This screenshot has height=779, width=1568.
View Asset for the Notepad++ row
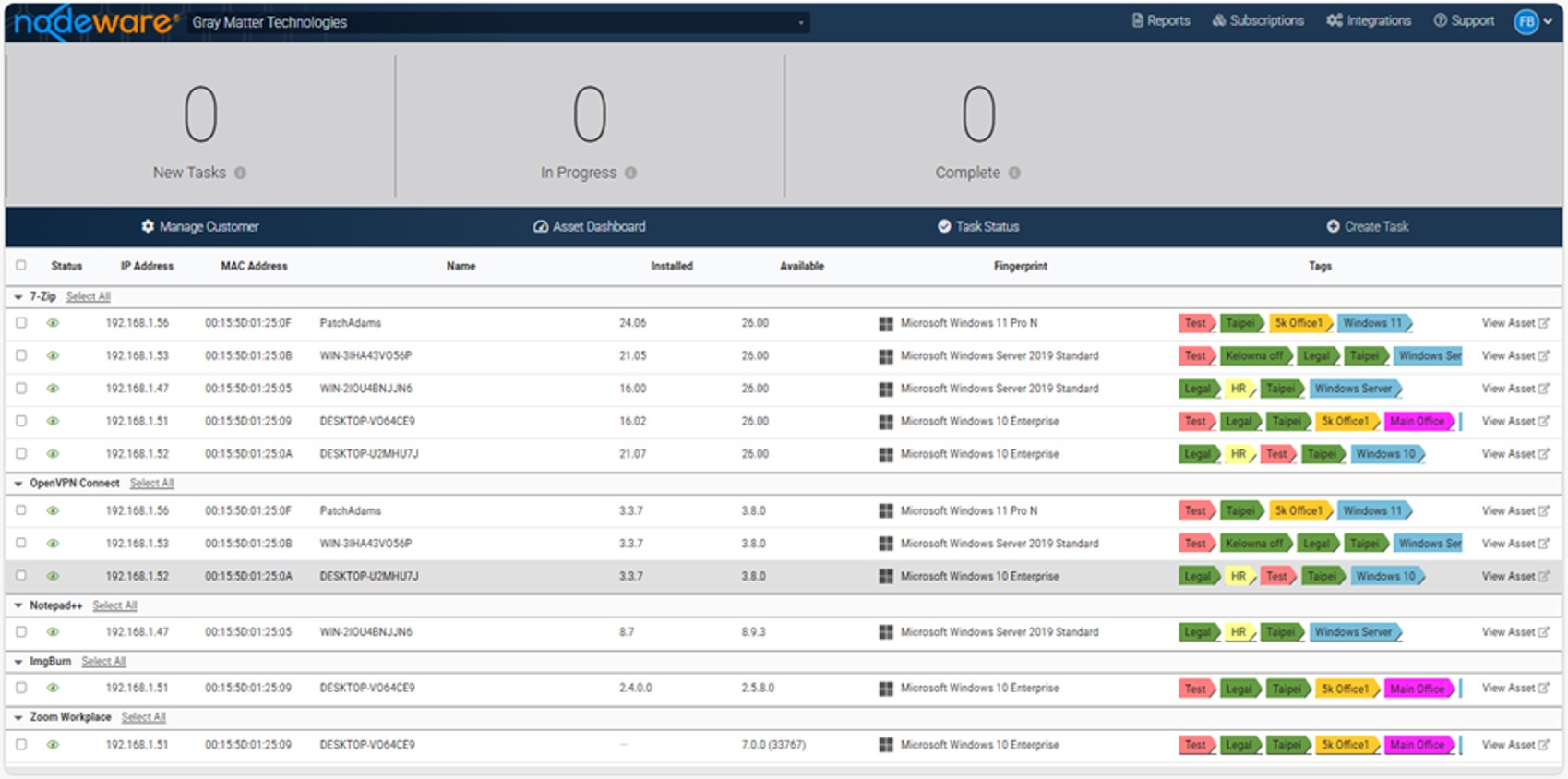(1515, 632)
